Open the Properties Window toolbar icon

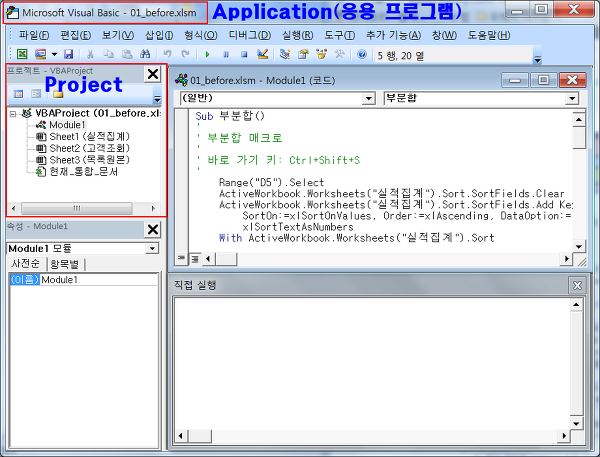tap(303, 54)
